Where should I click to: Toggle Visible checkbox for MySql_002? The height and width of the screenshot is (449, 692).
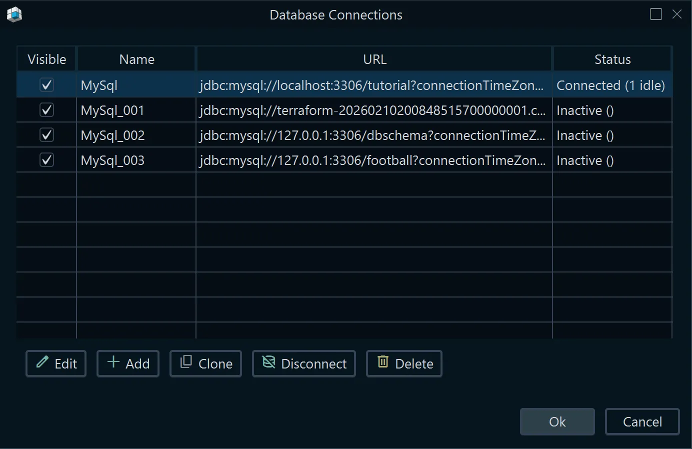click(47, 135)
